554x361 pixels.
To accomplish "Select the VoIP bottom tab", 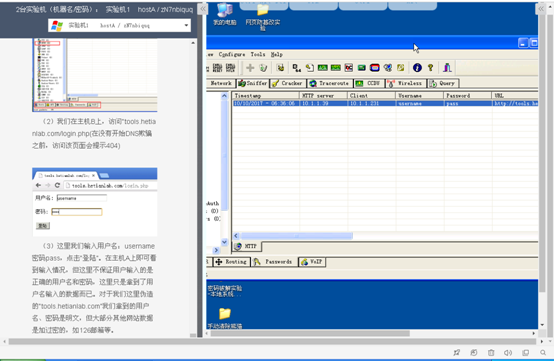I will click(312, 262).
